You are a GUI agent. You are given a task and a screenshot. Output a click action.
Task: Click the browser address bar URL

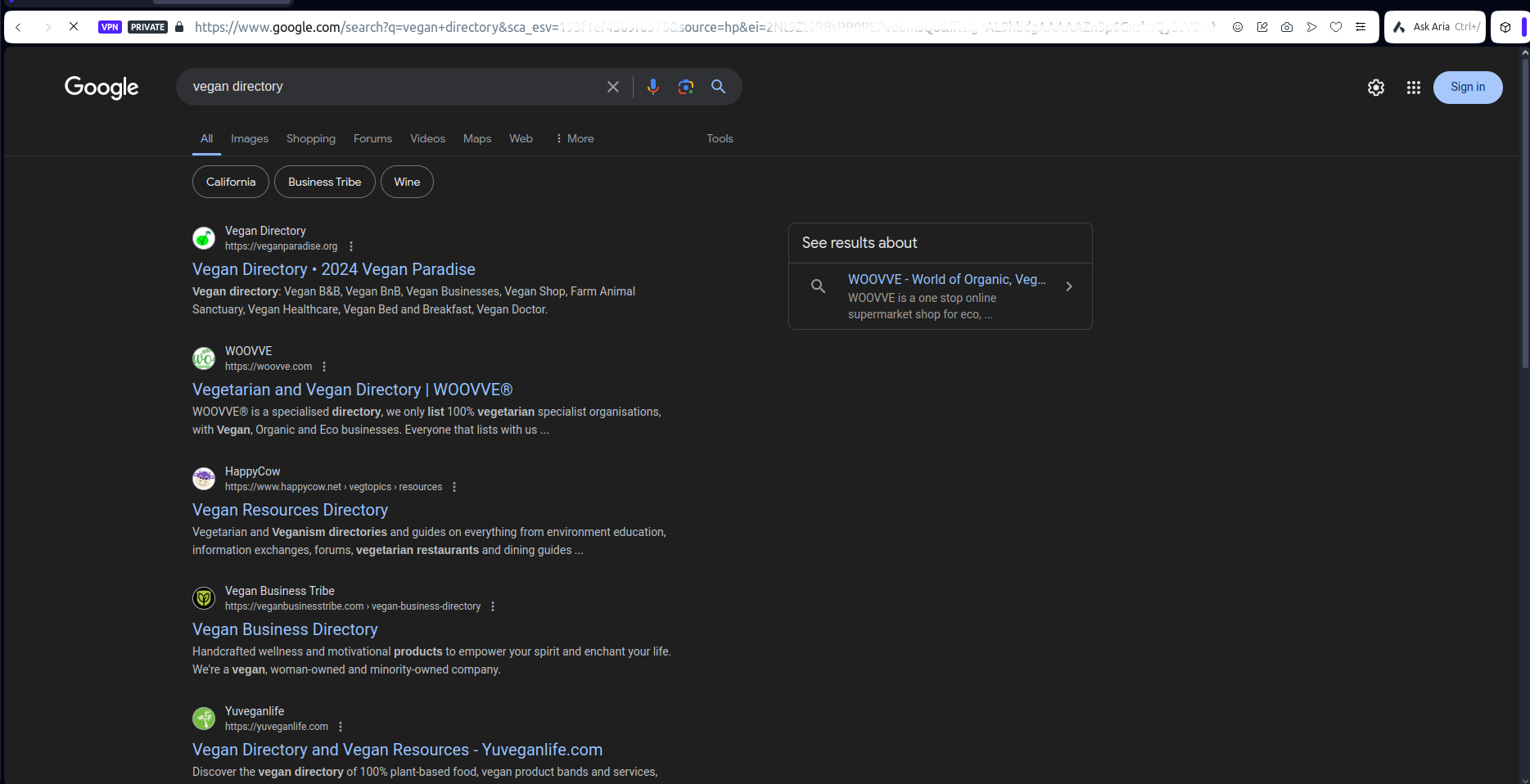pyautogui.click(x=704, y=27)
